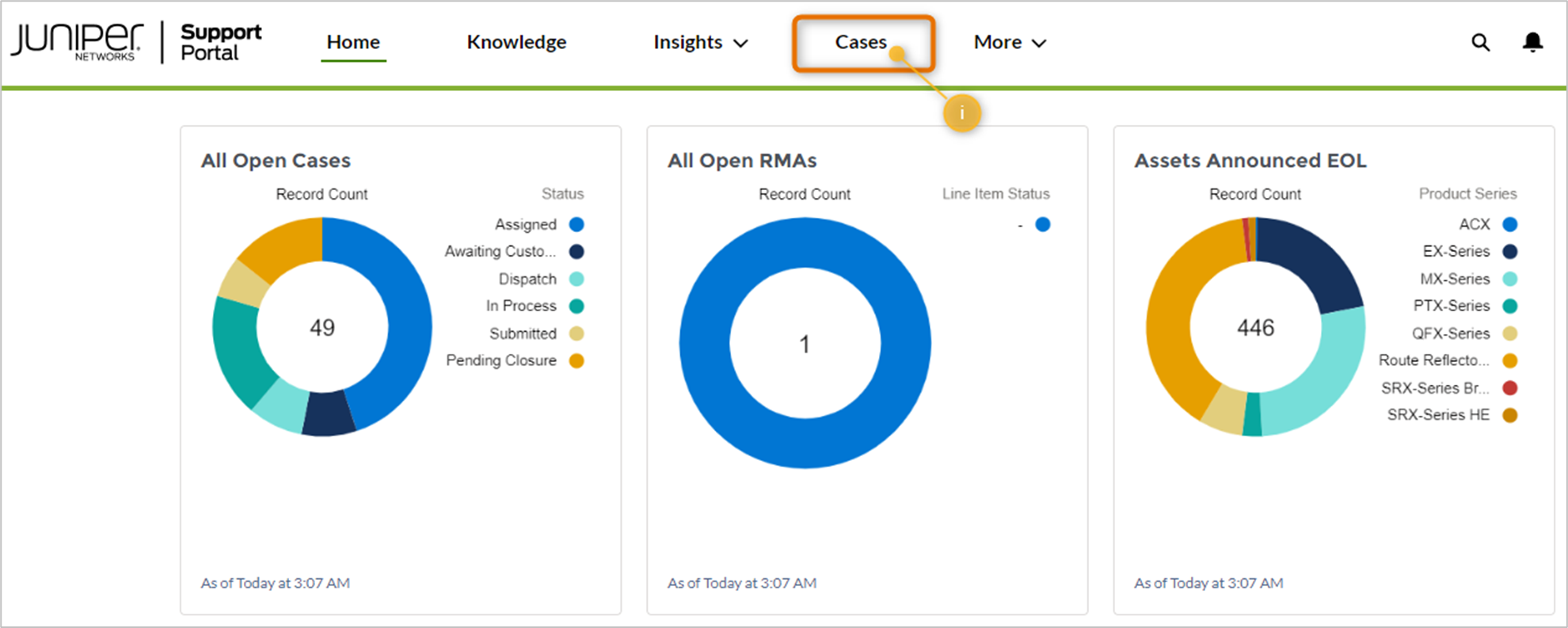Click the 446 total in EOL chart
The image size is (1568, 628).
(1255, 328)
